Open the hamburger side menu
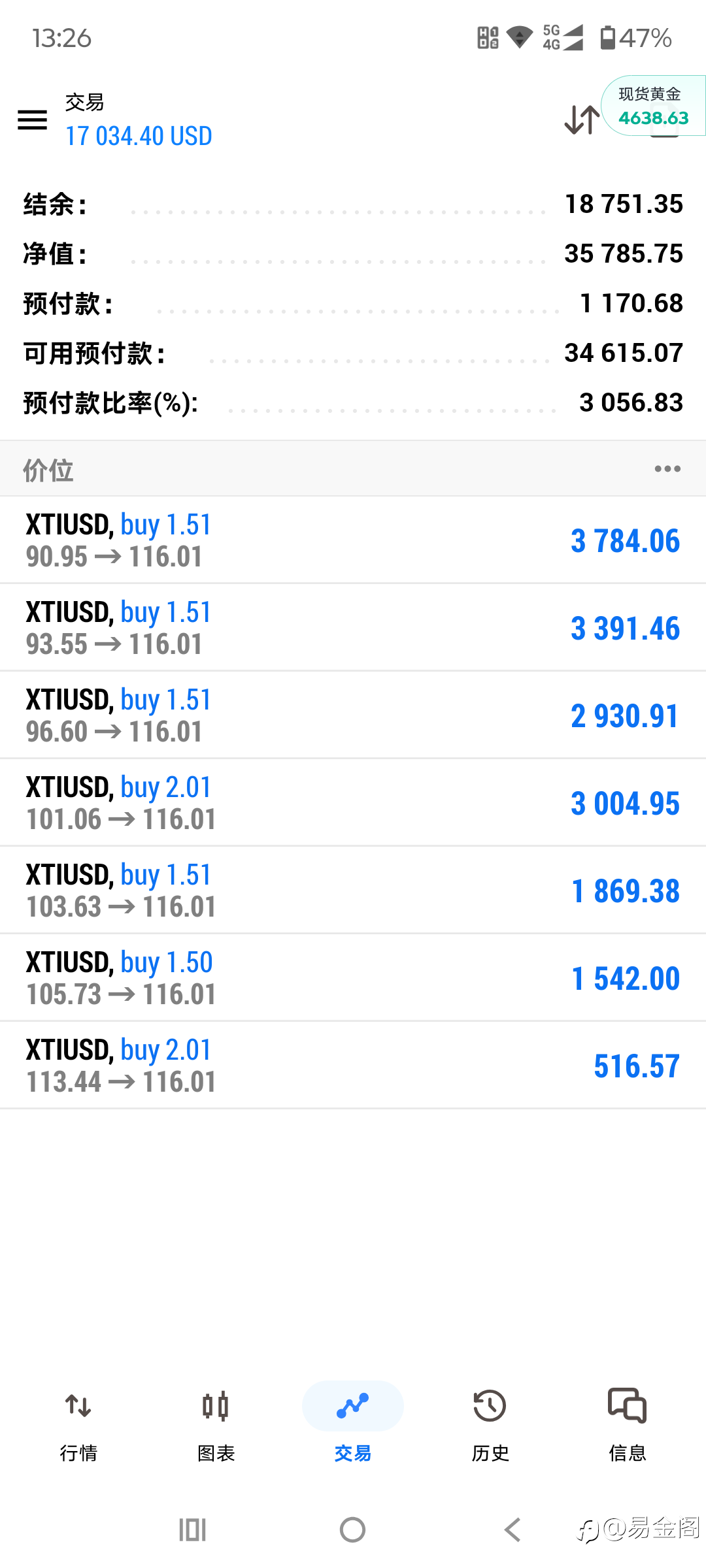 click(32, 120)
